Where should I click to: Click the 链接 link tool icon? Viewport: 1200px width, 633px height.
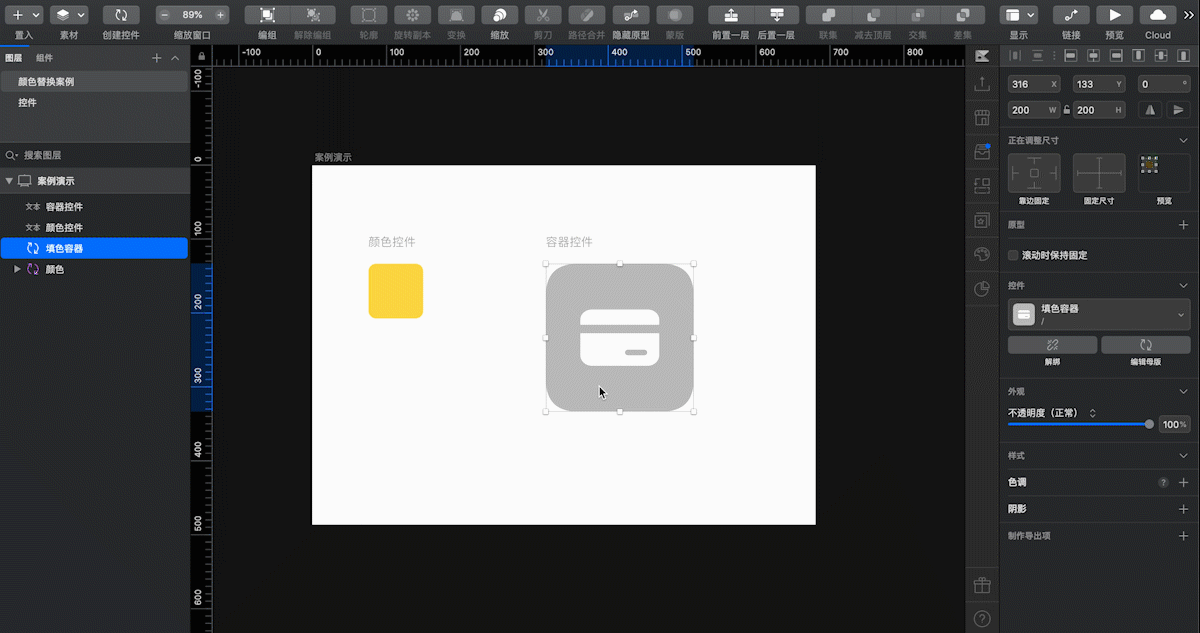point(1071,15)
